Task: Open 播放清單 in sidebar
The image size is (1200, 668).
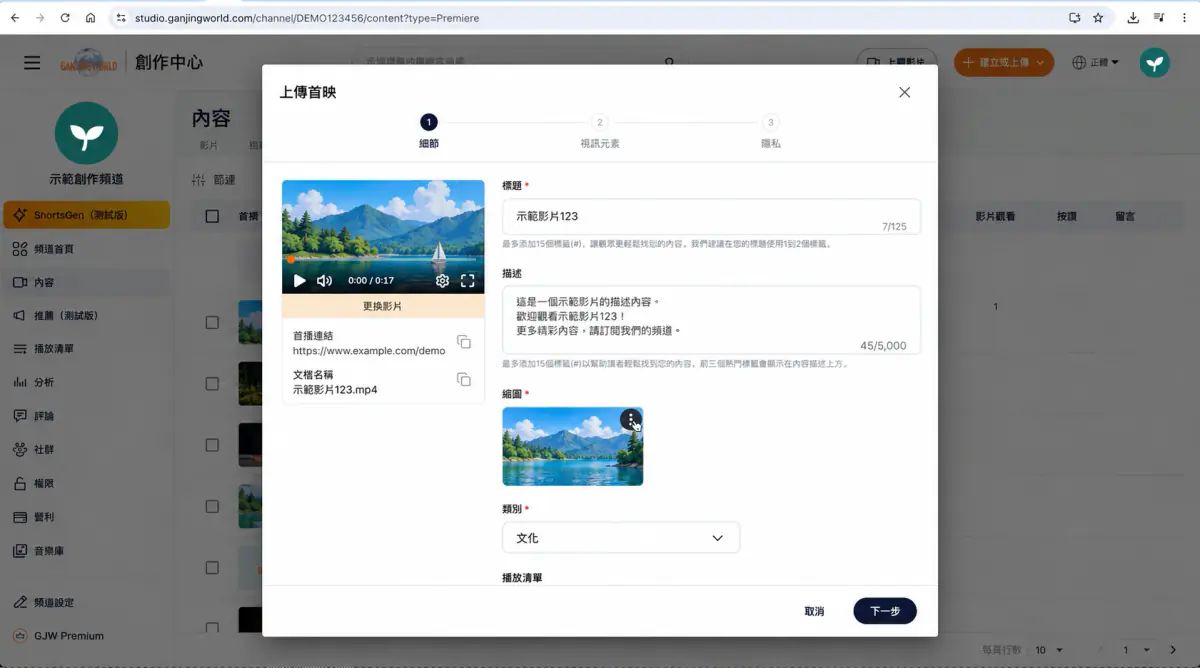Action: click(86, 349)
